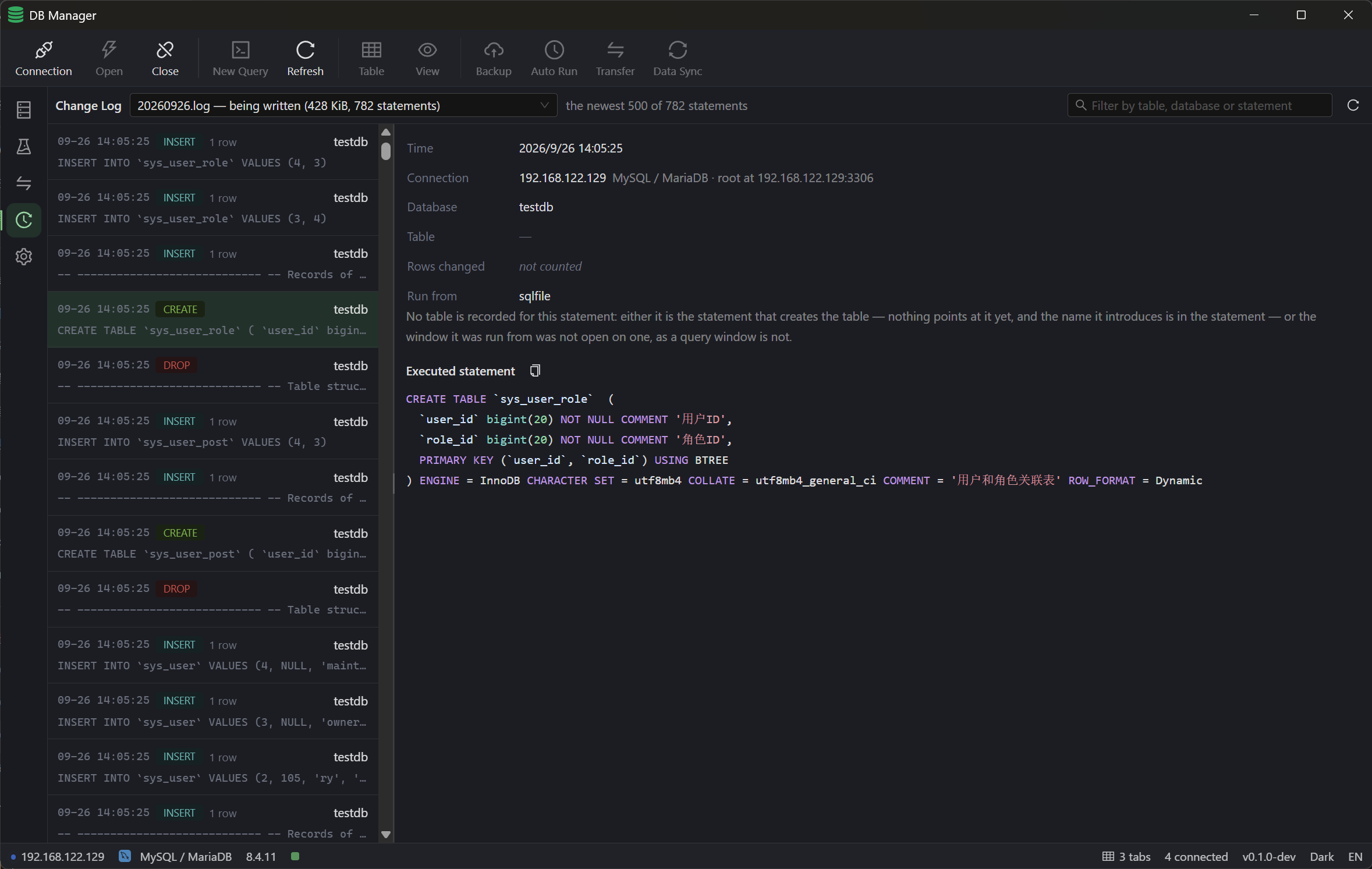1372x869 pixels.
Task: Click the 4 connected status link
Action: coord(1196,857)
